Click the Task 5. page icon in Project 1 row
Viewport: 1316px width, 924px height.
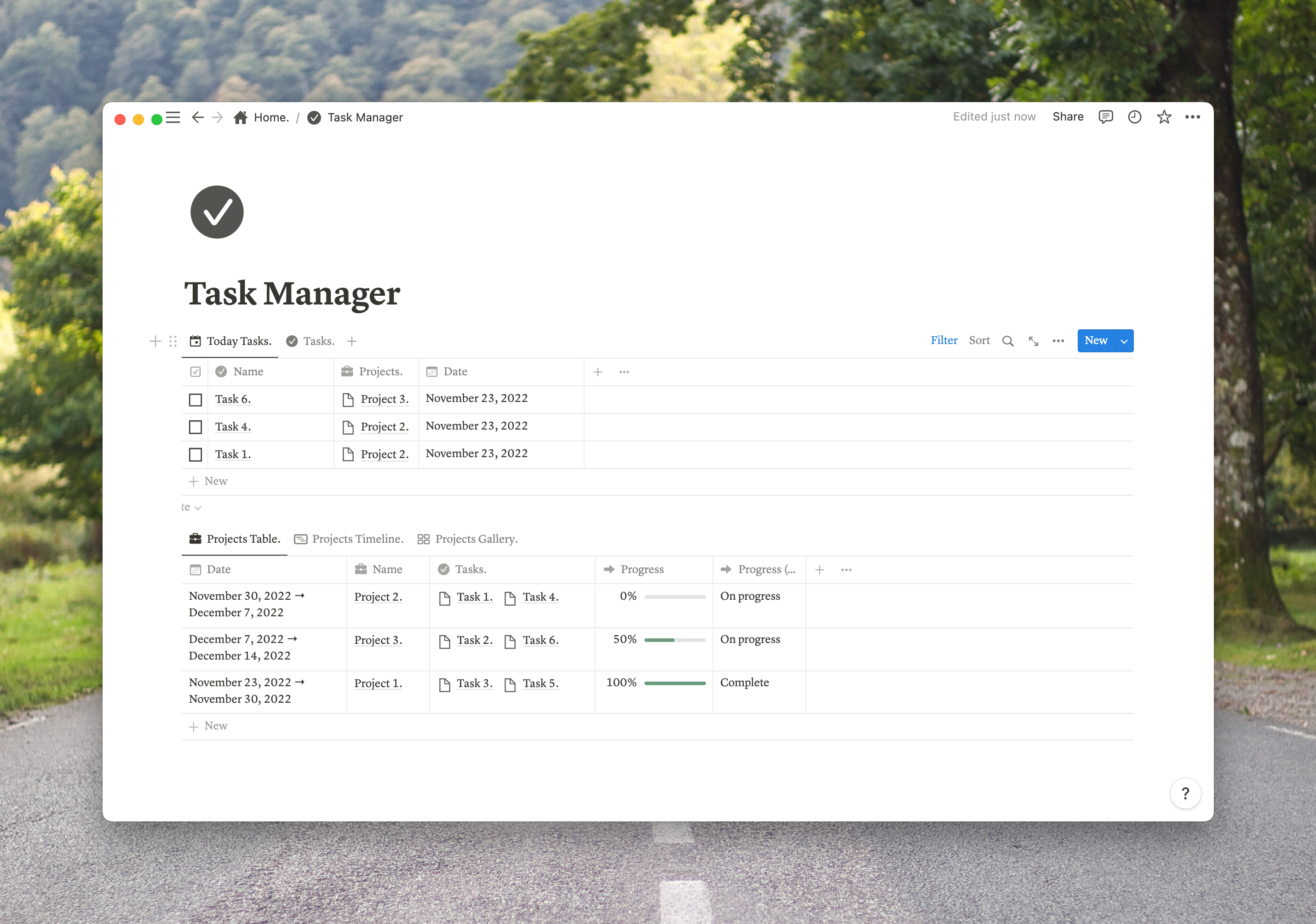510,684
